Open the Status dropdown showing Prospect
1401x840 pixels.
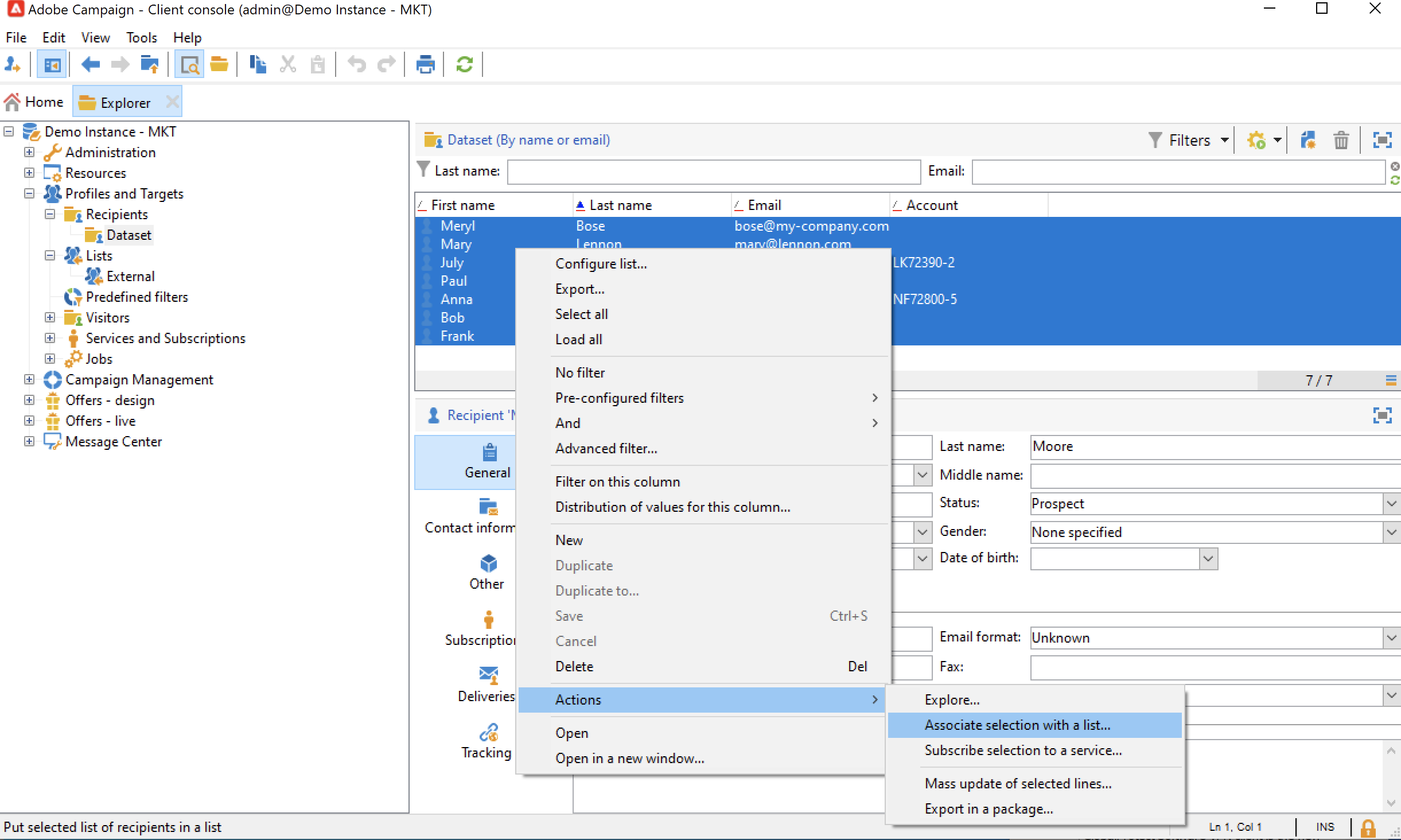1391,504
